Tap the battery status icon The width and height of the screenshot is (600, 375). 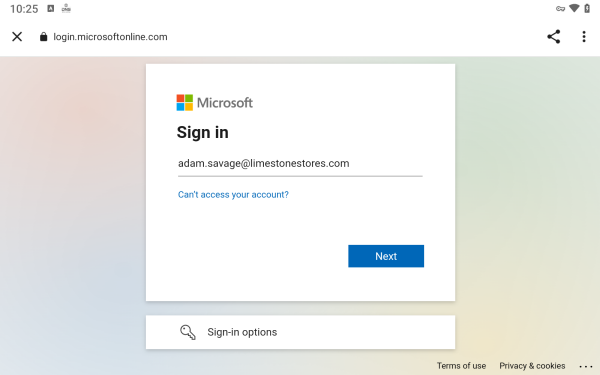coord(587,8)
